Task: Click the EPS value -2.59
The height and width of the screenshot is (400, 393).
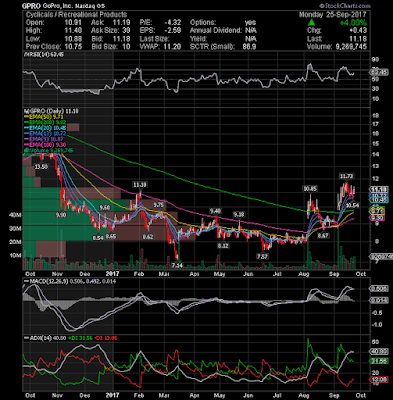Action: coord(172,31)
